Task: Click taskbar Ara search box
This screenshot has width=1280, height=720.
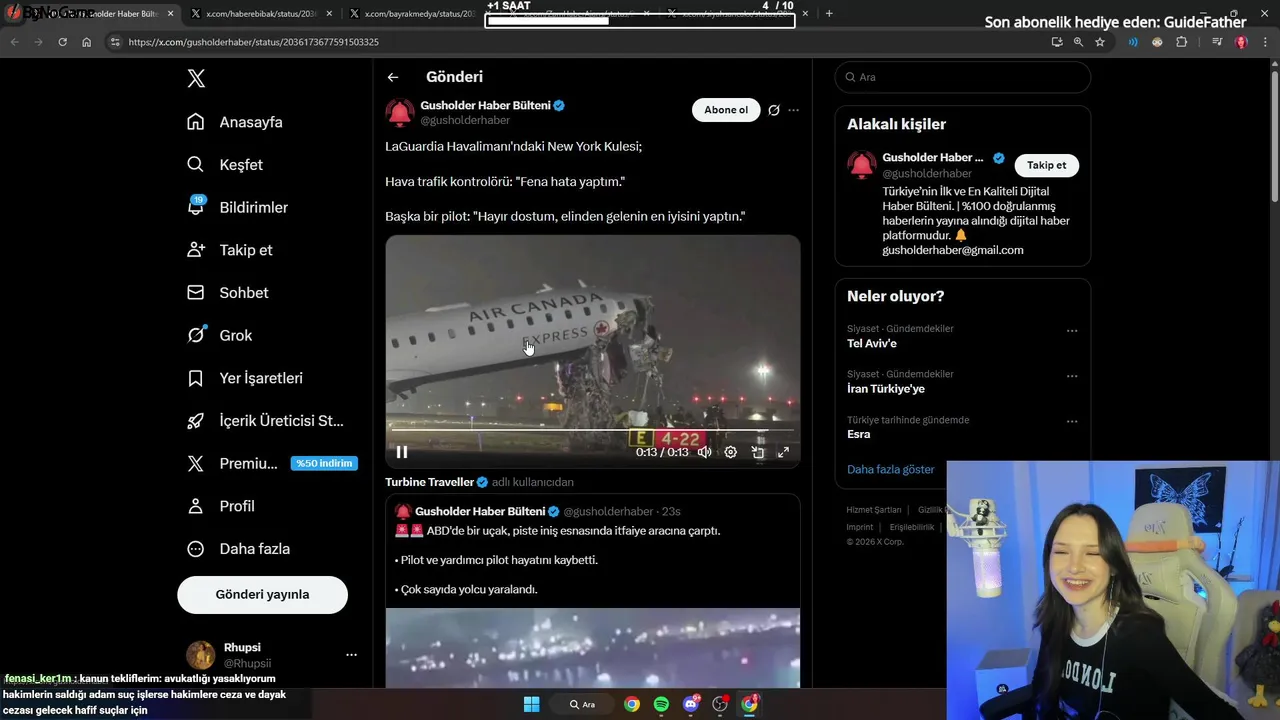Action: [x=582, y=704]
